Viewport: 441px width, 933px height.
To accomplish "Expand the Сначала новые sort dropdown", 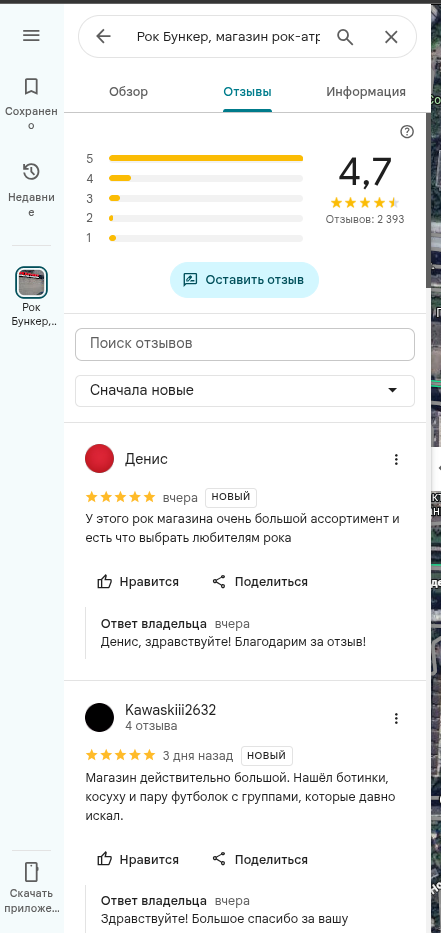I will (245, 390).
